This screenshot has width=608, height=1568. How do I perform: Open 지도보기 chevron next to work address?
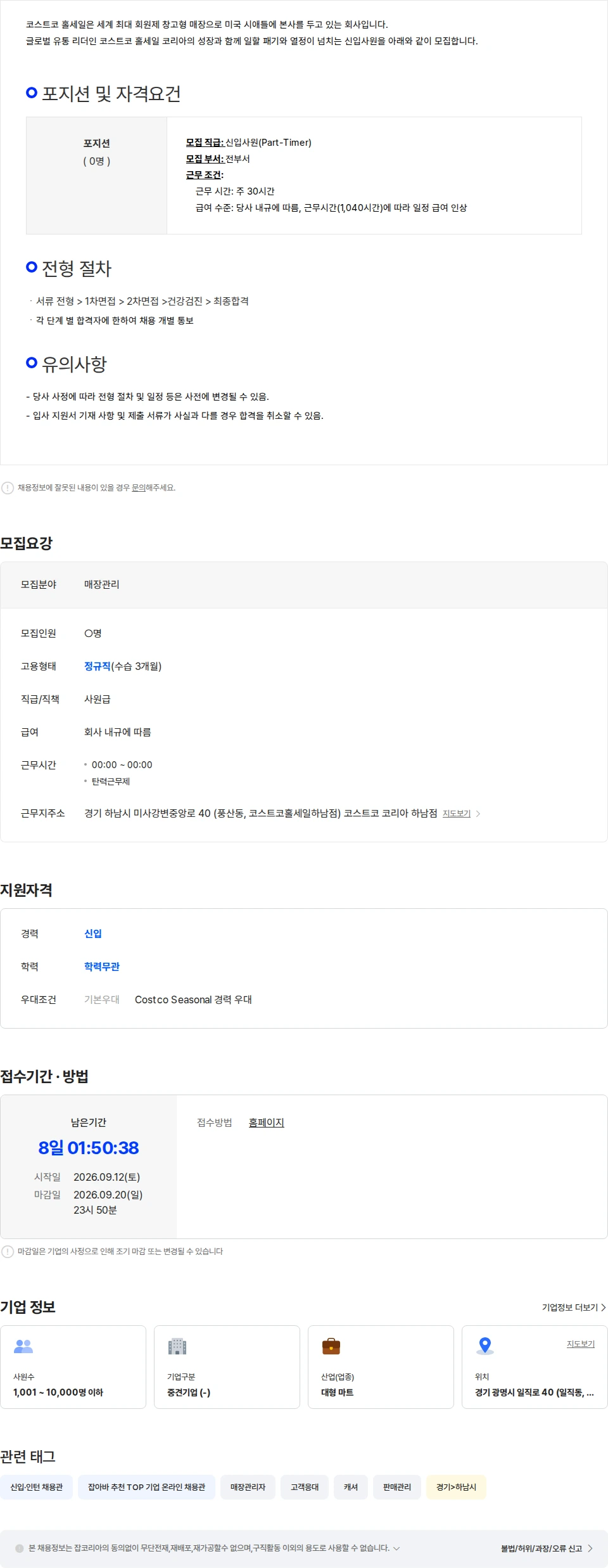point(478,814)
